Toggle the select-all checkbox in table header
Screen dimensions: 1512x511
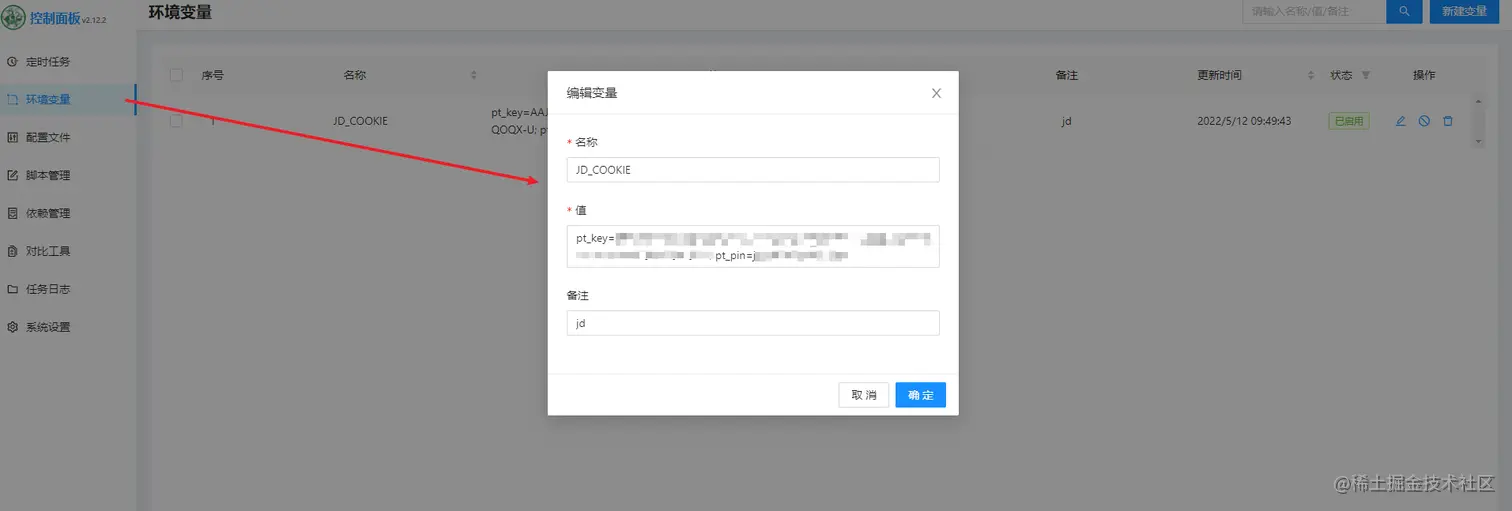(176, 75)
